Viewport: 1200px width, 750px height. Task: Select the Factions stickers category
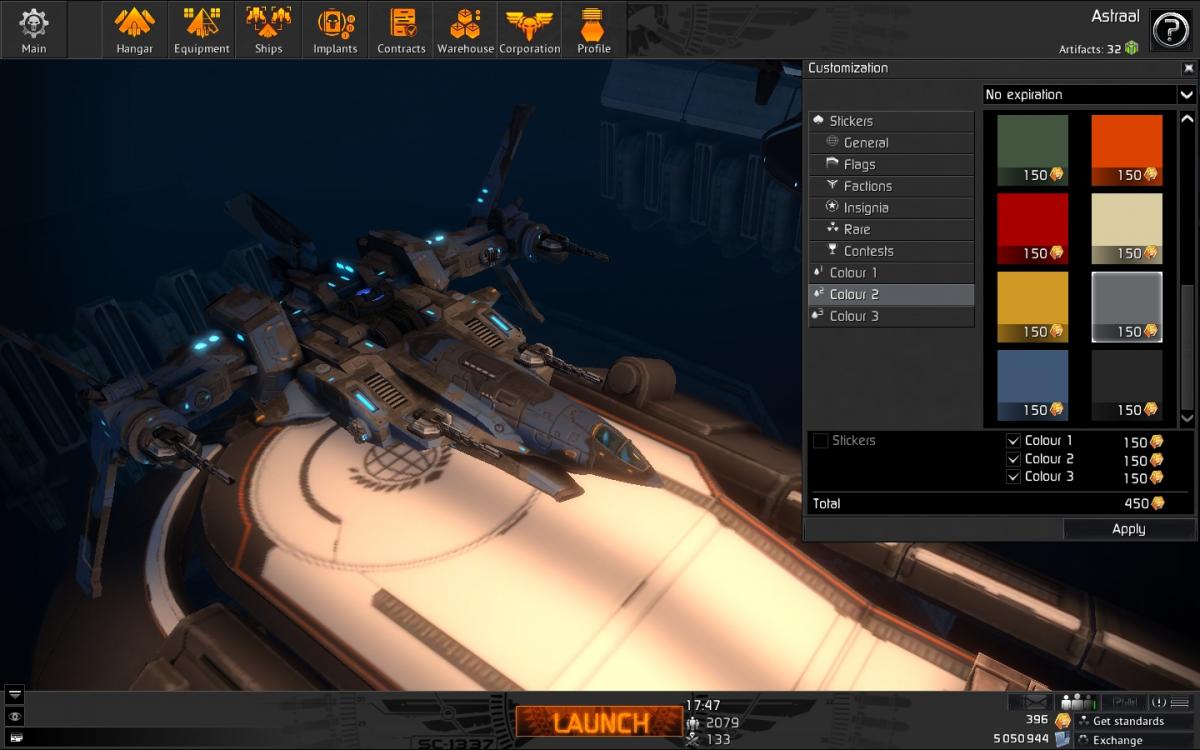point(891,186)
